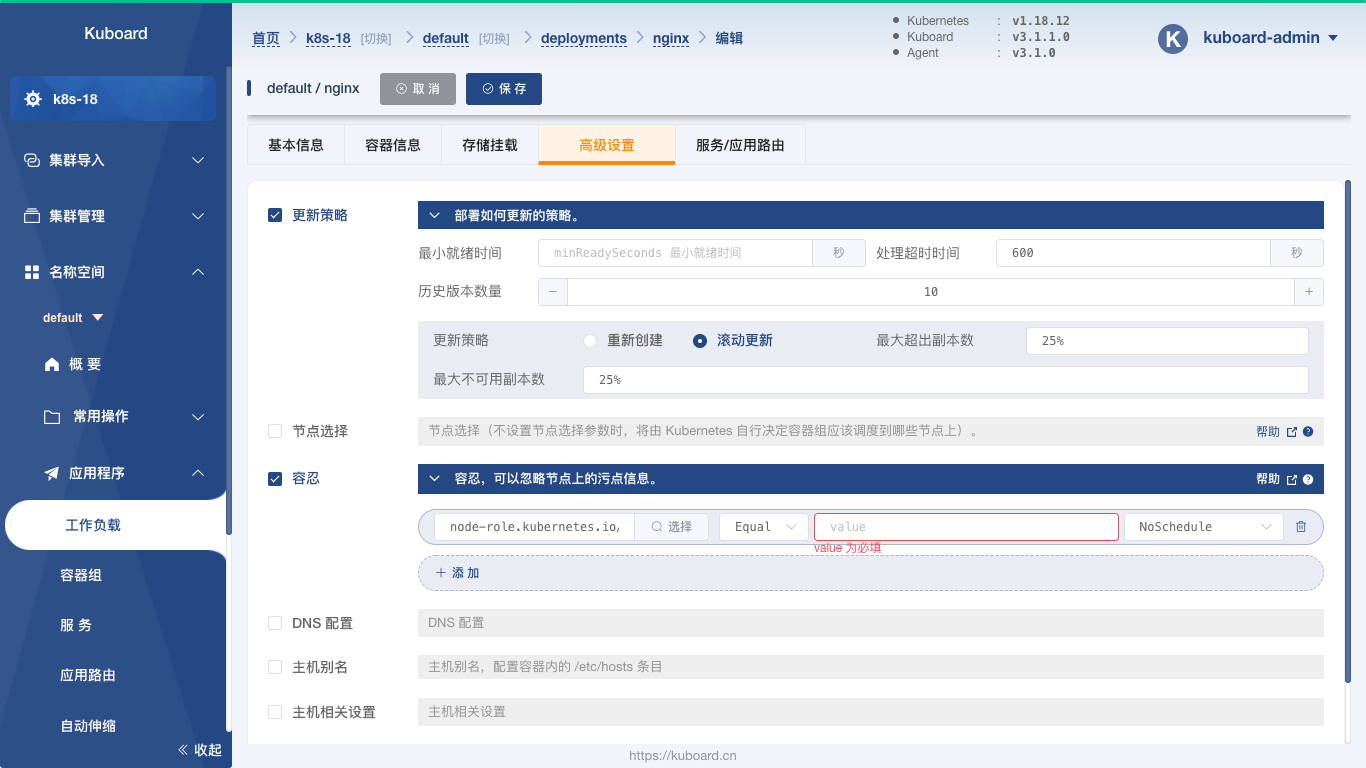Click external link icon in 节点选择 row

click(1292, 432)
